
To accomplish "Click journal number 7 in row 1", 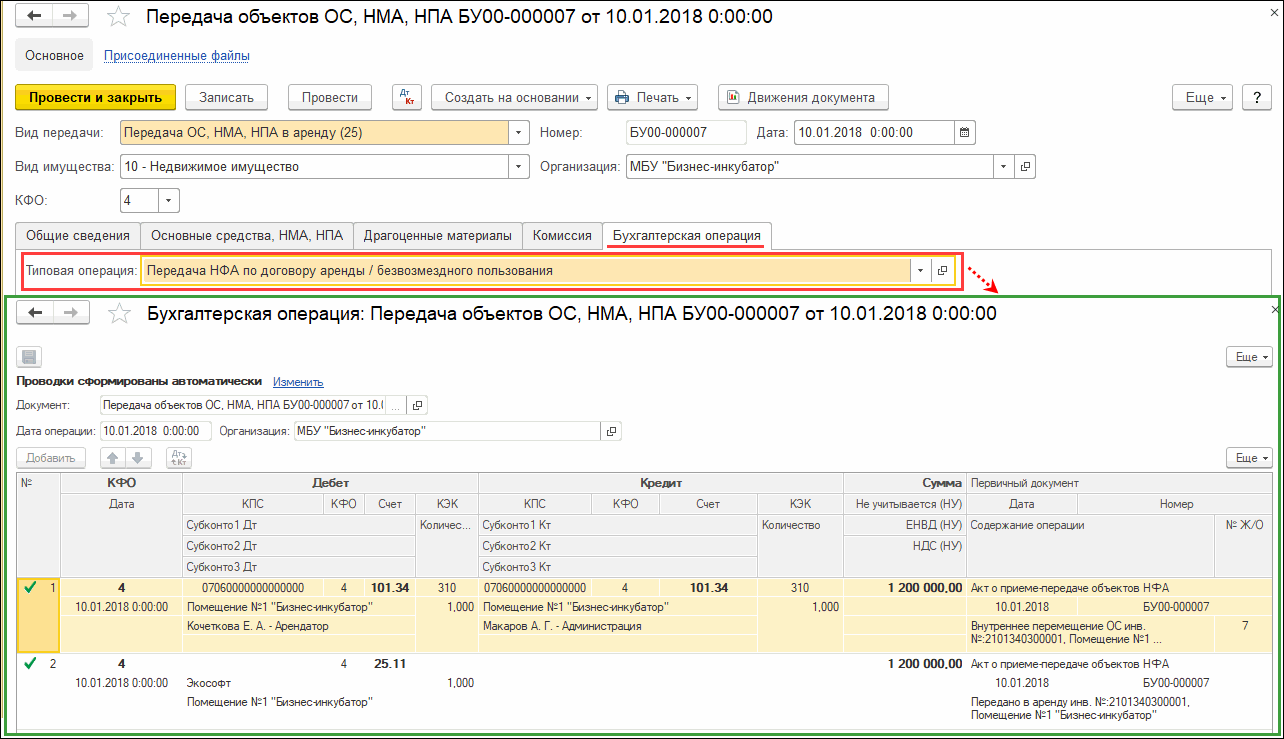I will pos(1245,626).
